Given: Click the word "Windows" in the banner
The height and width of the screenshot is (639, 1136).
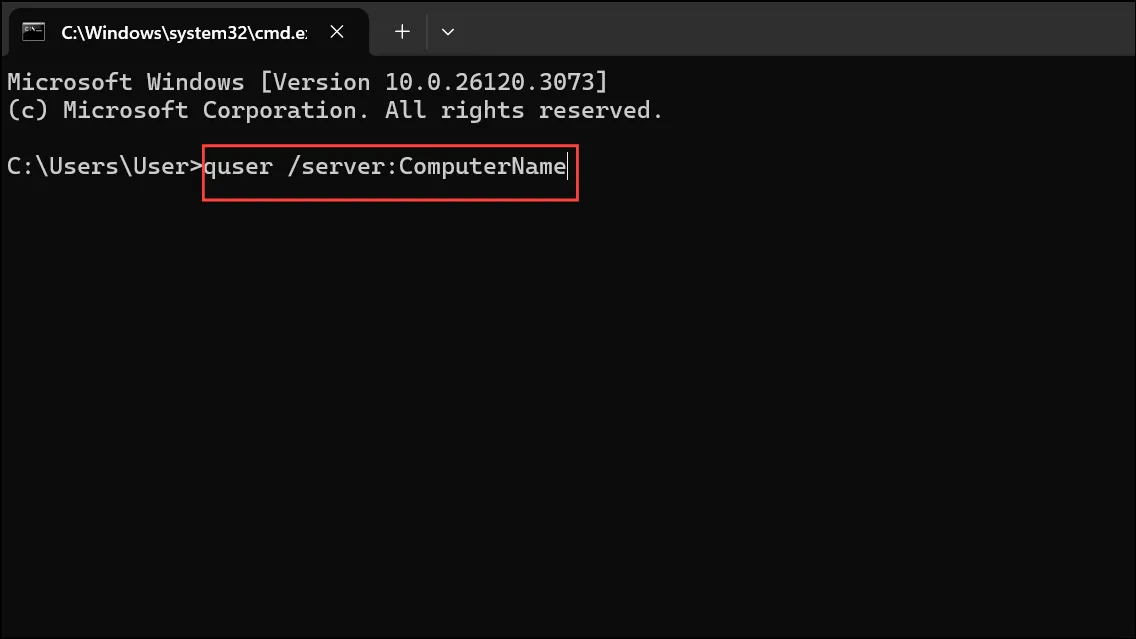Looking at the screenshot, I should (196, 82).
